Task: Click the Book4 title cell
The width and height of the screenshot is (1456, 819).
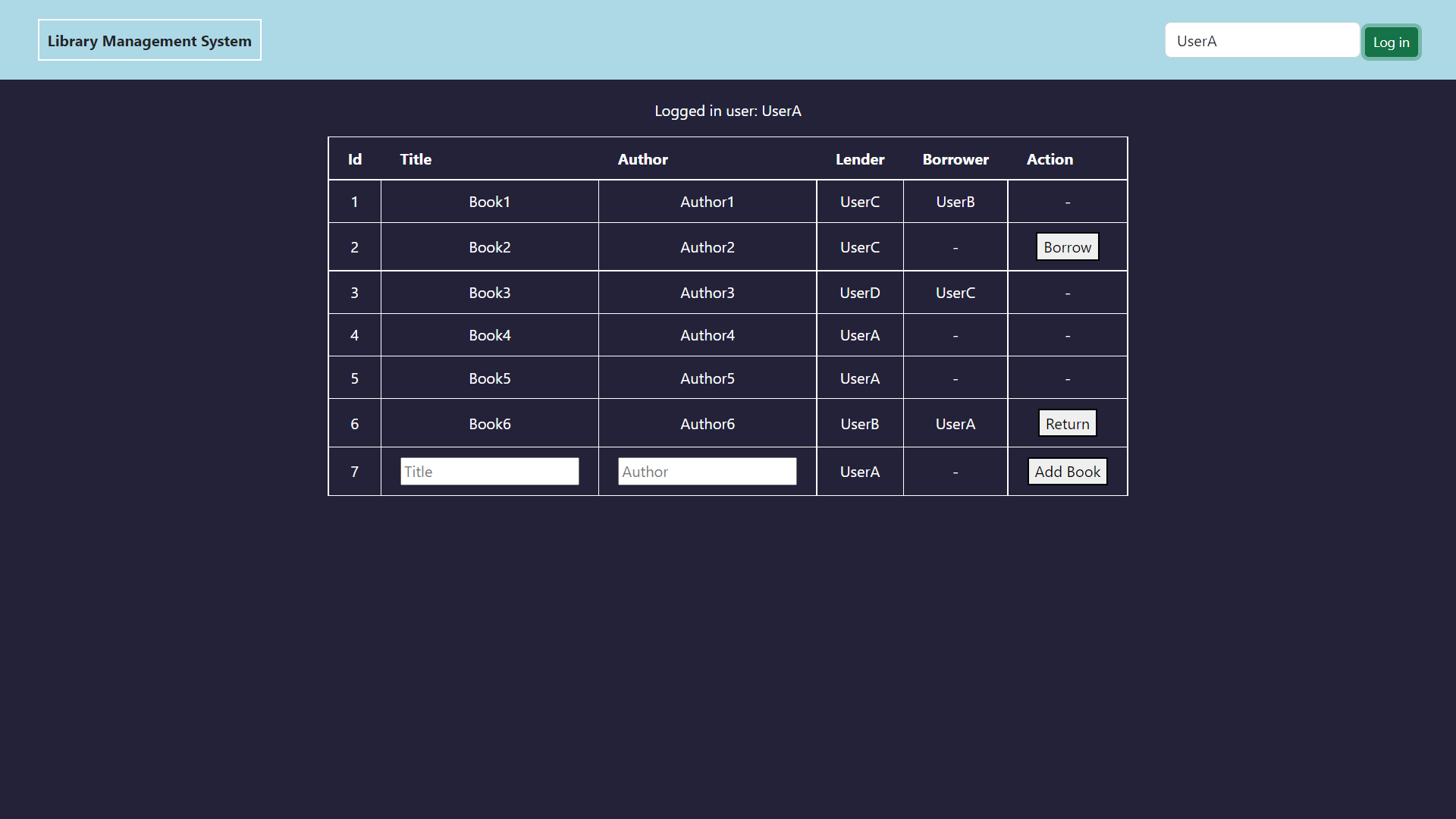Action: pos(489,335)
